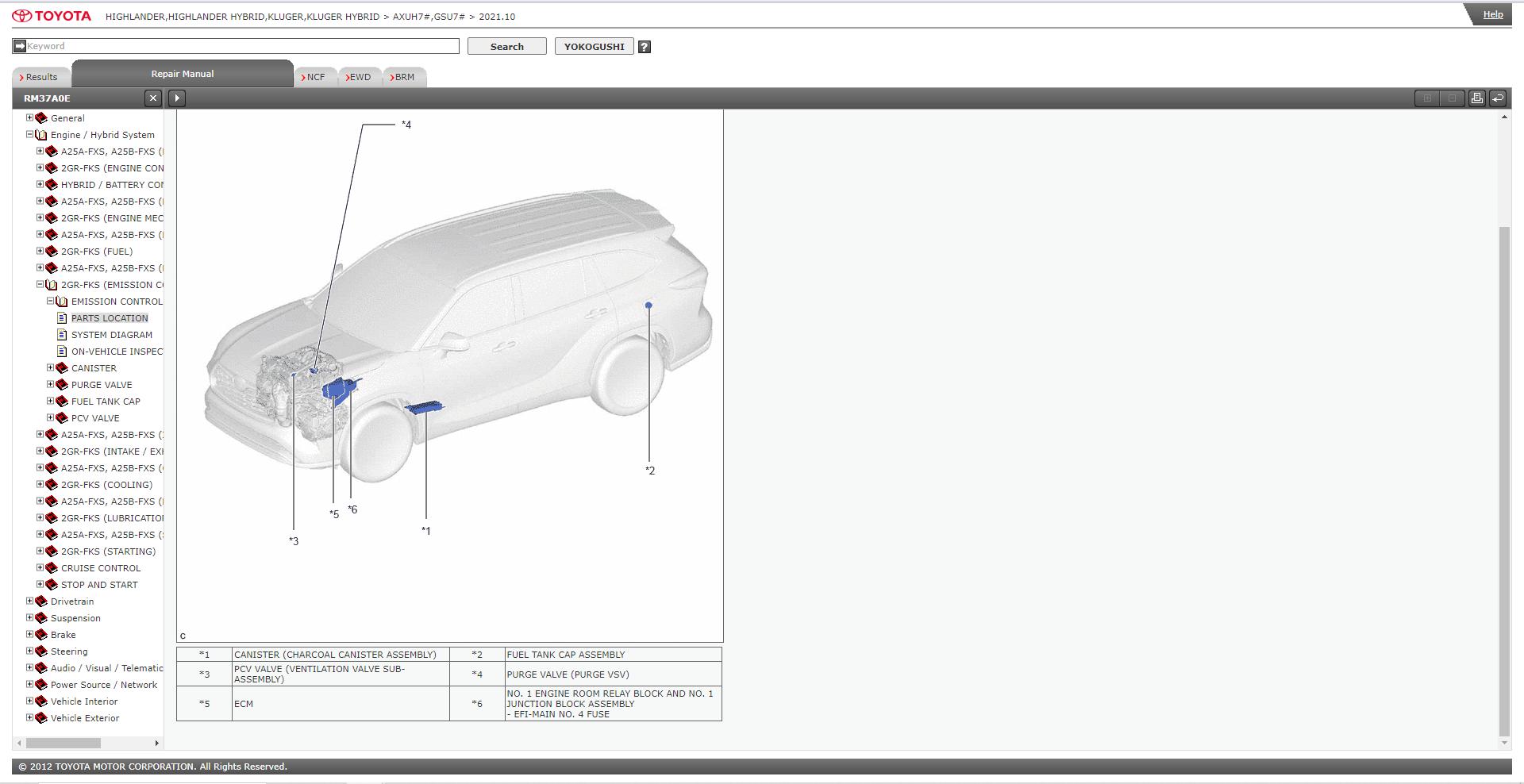
Task: Click the content scrollbar up arrow
Action: pyautogui.click(x=1504, y=117)
